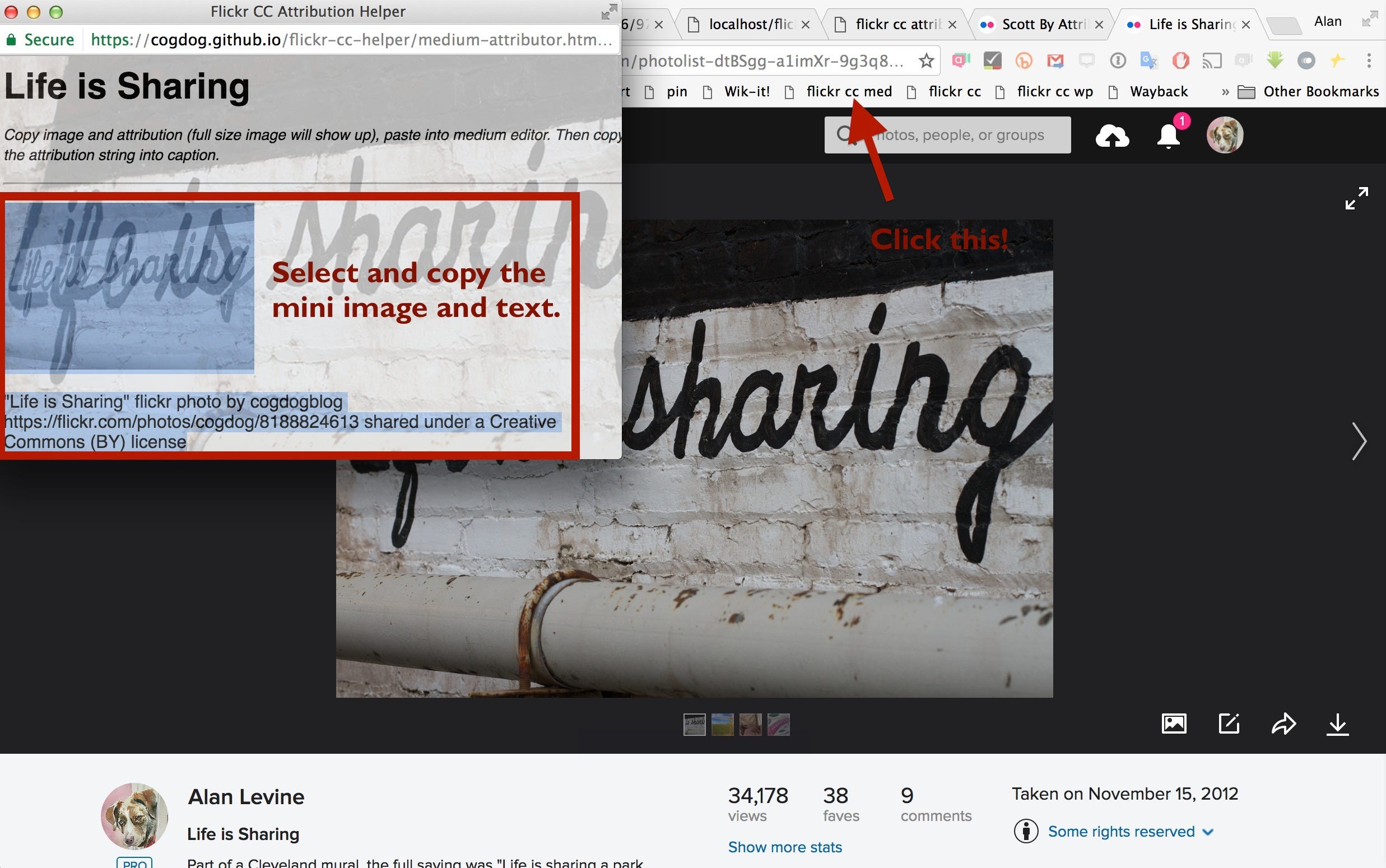The width and height of the screenshot is (1386, 868).
Task: Click the add to album icon
Action: tap(1174, 724)
